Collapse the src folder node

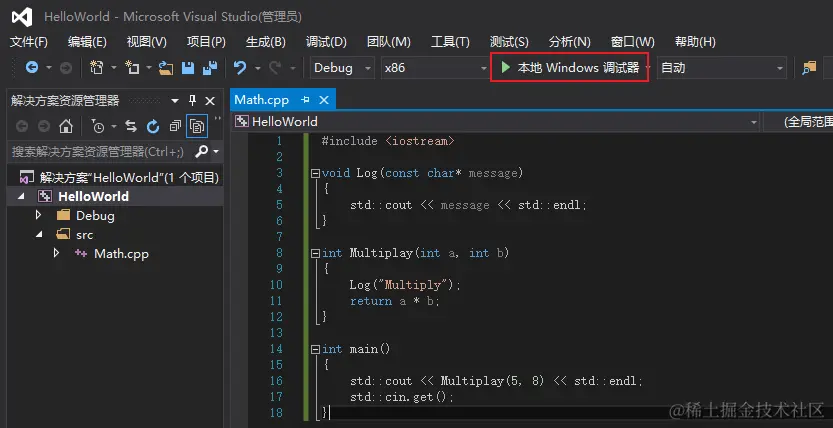(x=39, y=234)
